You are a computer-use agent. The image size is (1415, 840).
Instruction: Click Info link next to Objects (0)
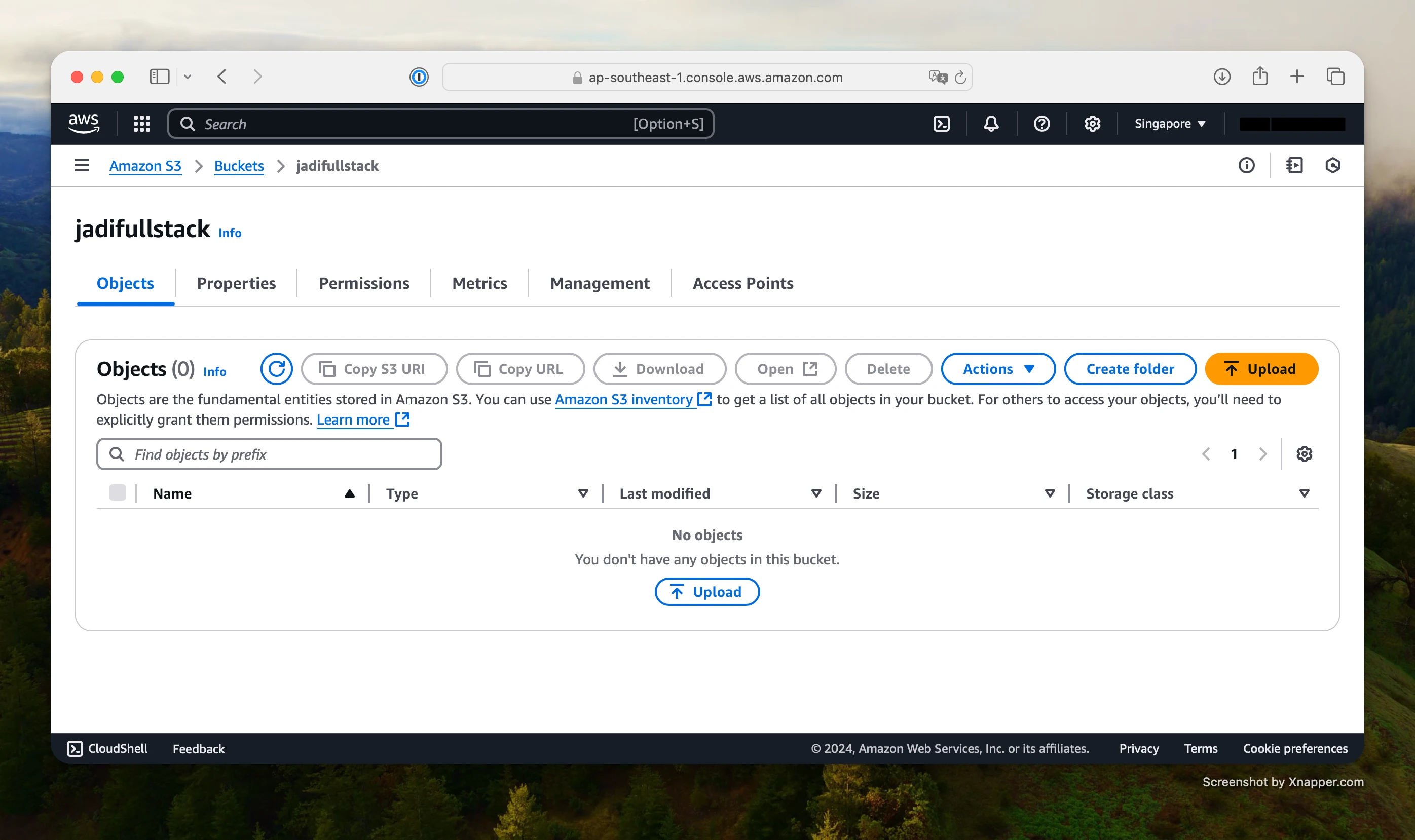214,371
